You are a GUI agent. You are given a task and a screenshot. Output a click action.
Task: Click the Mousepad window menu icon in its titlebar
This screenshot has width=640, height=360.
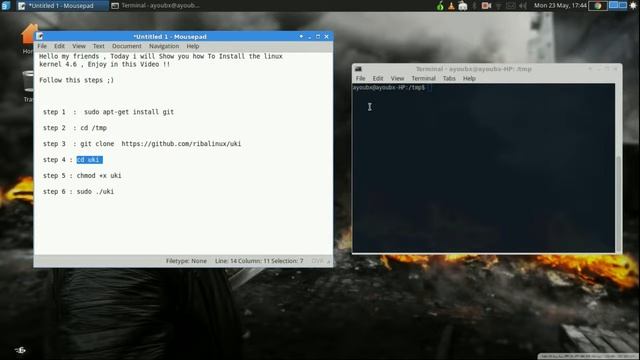point(40,36)
